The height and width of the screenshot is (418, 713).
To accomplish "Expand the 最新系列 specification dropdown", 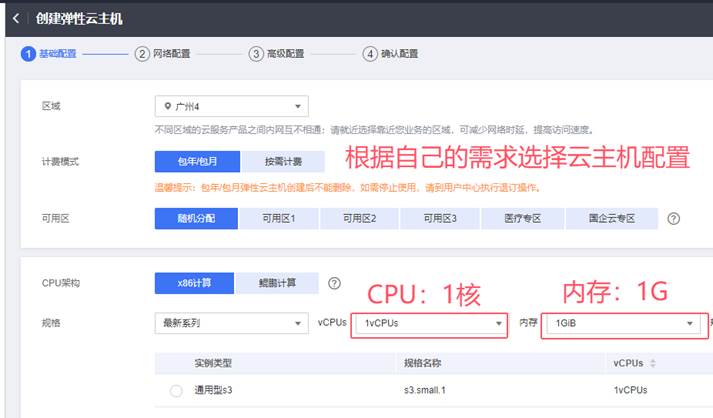I will 231,324.
